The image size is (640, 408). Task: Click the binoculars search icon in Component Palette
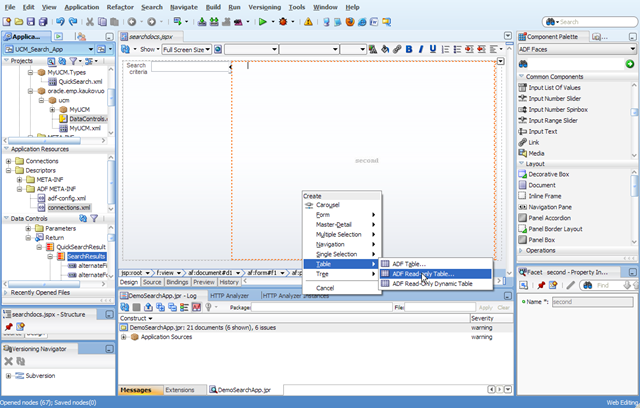click(x=523, y=64)
